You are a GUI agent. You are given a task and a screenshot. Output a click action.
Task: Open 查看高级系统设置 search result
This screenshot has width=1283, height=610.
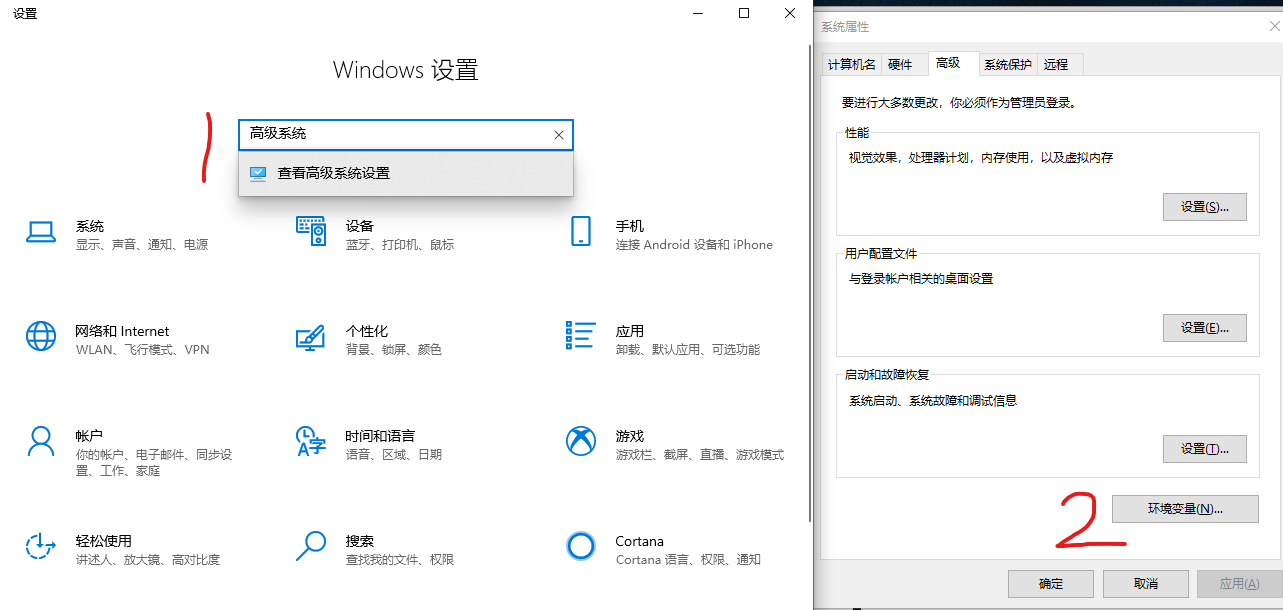406,173
